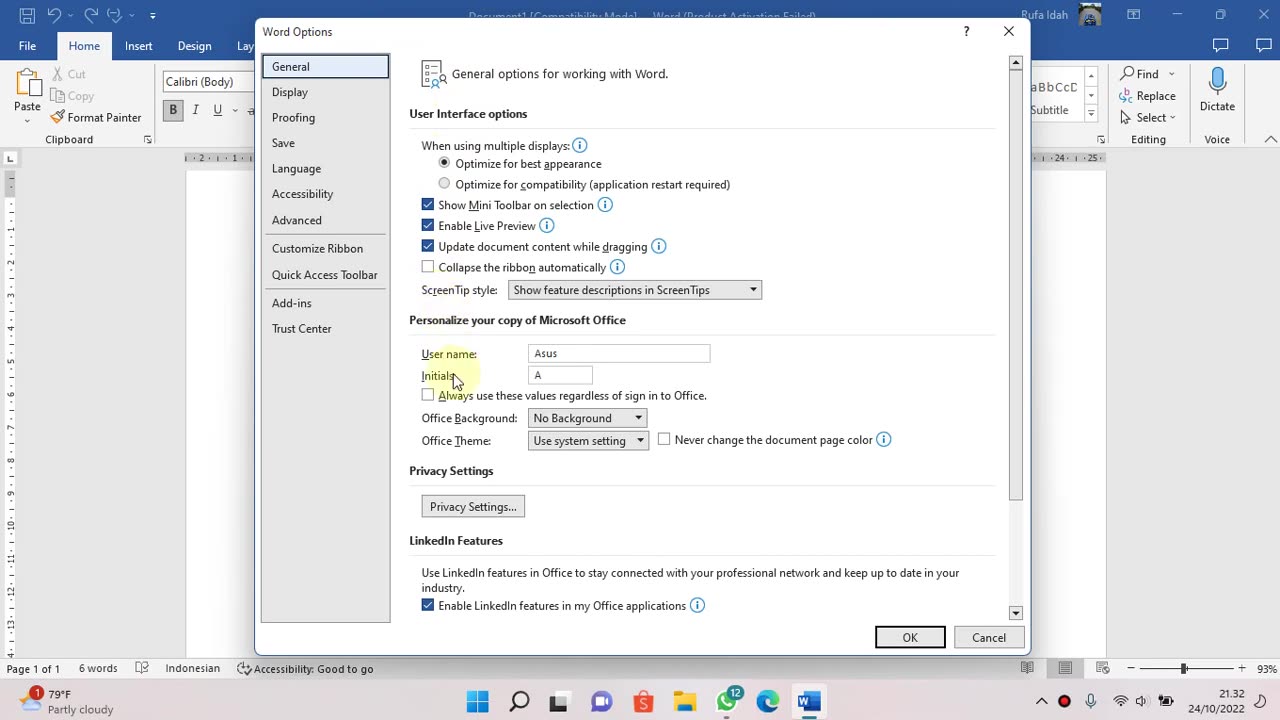Select Trust Center in Word Options

click(325, 329)
